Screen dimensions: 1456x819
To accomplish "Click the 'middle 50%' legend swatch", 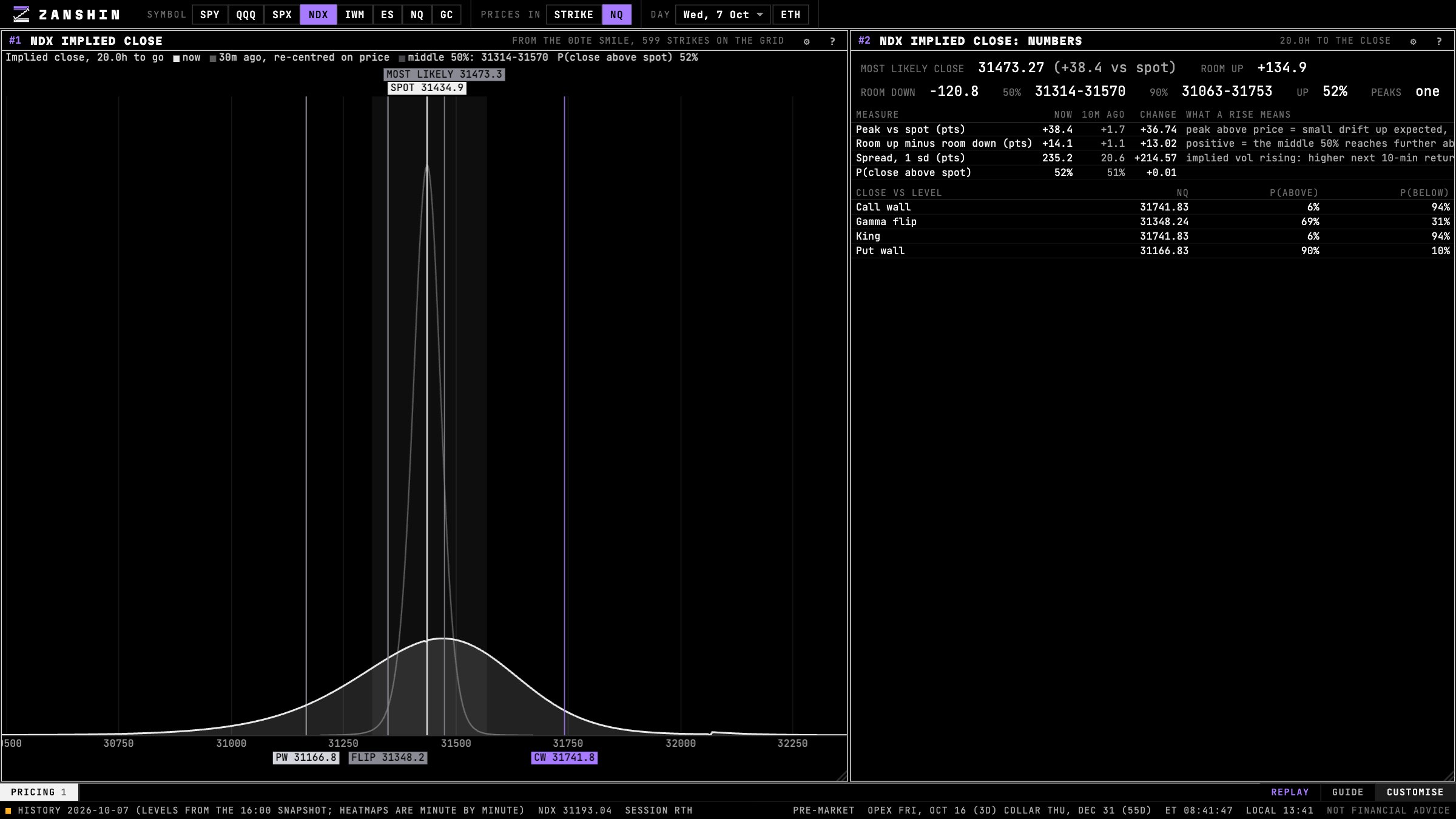I will point(402,58).
